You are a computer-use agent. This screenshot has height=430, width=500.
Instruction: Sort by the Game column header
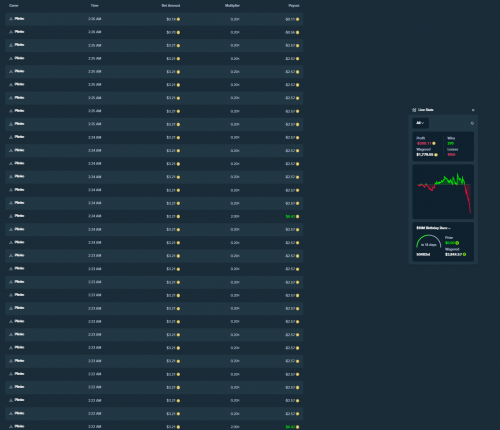click(x=14, y=6)
